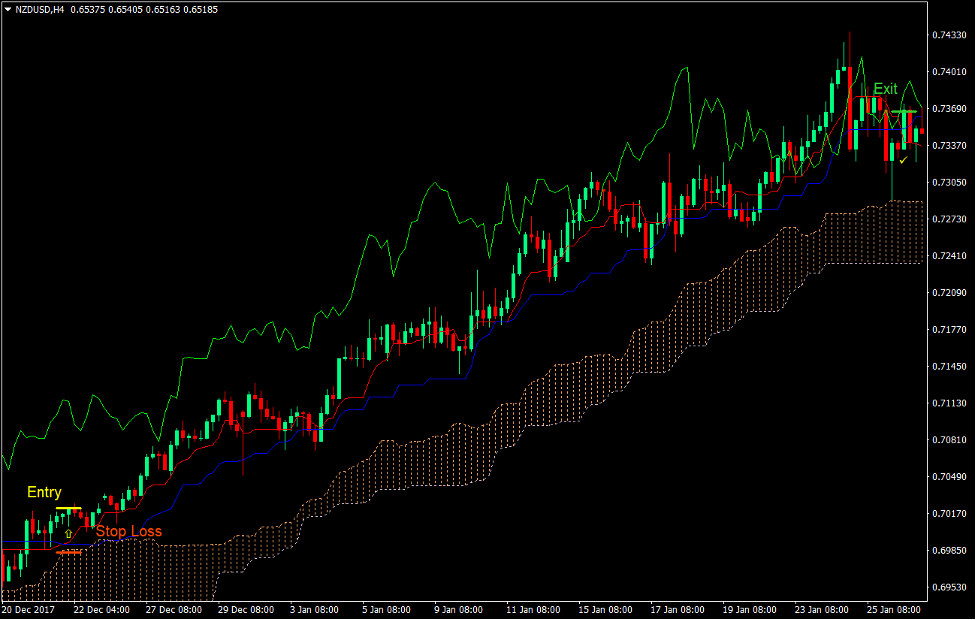Click the Entry text label
Screen dimensions: 977x620
[x=44, y=492]
